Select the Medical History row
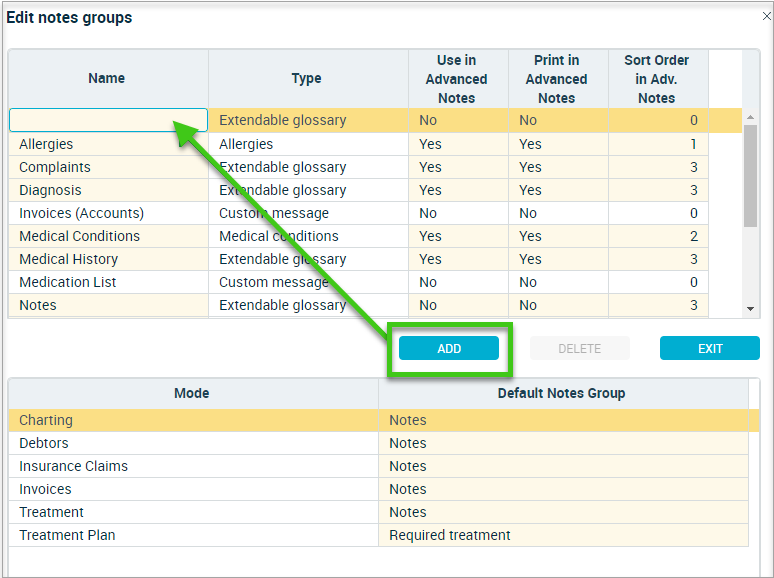Screen dimensions: 774x578 [358, 259]
